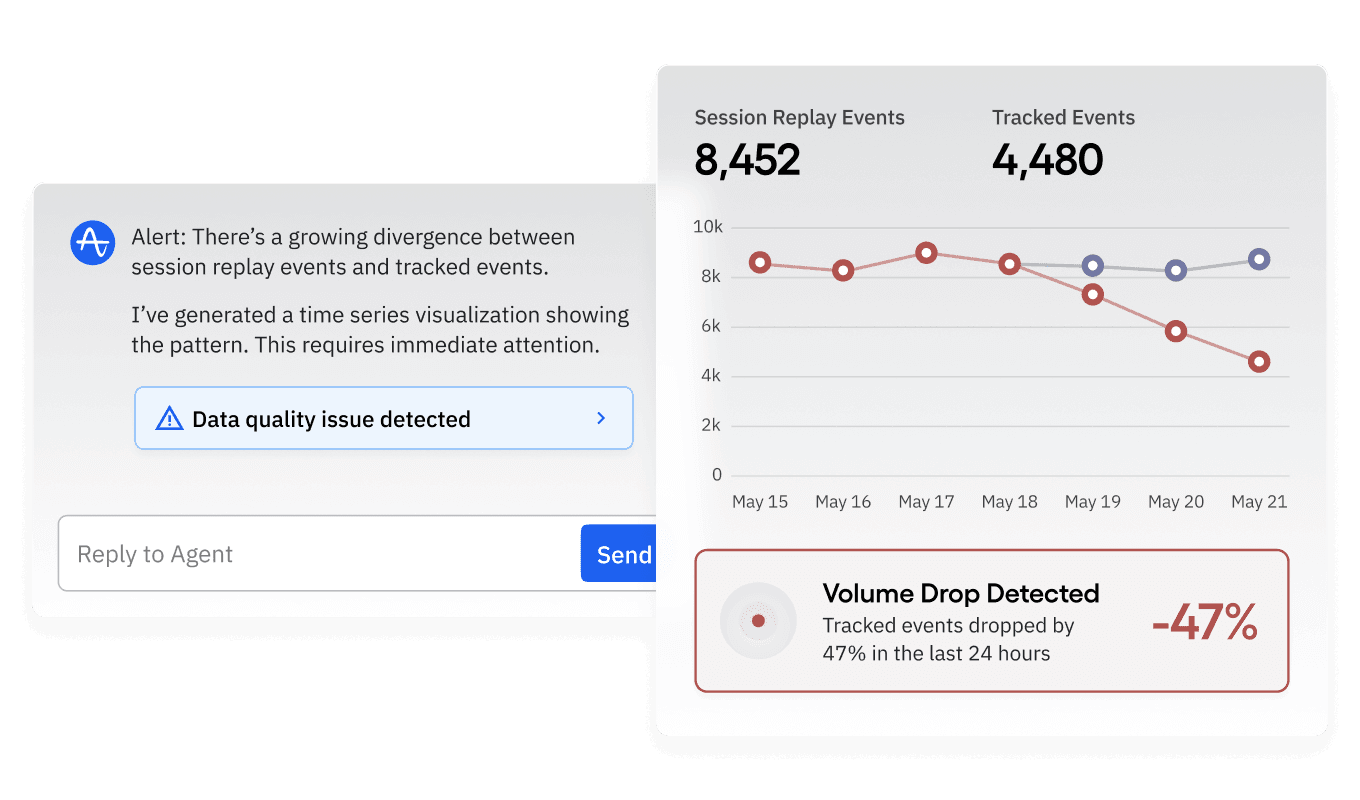Image resolution: width=1360 pixels, height=800 pixels.
Task: Select the lowest red point on May 21
Action: point(1259,362)
